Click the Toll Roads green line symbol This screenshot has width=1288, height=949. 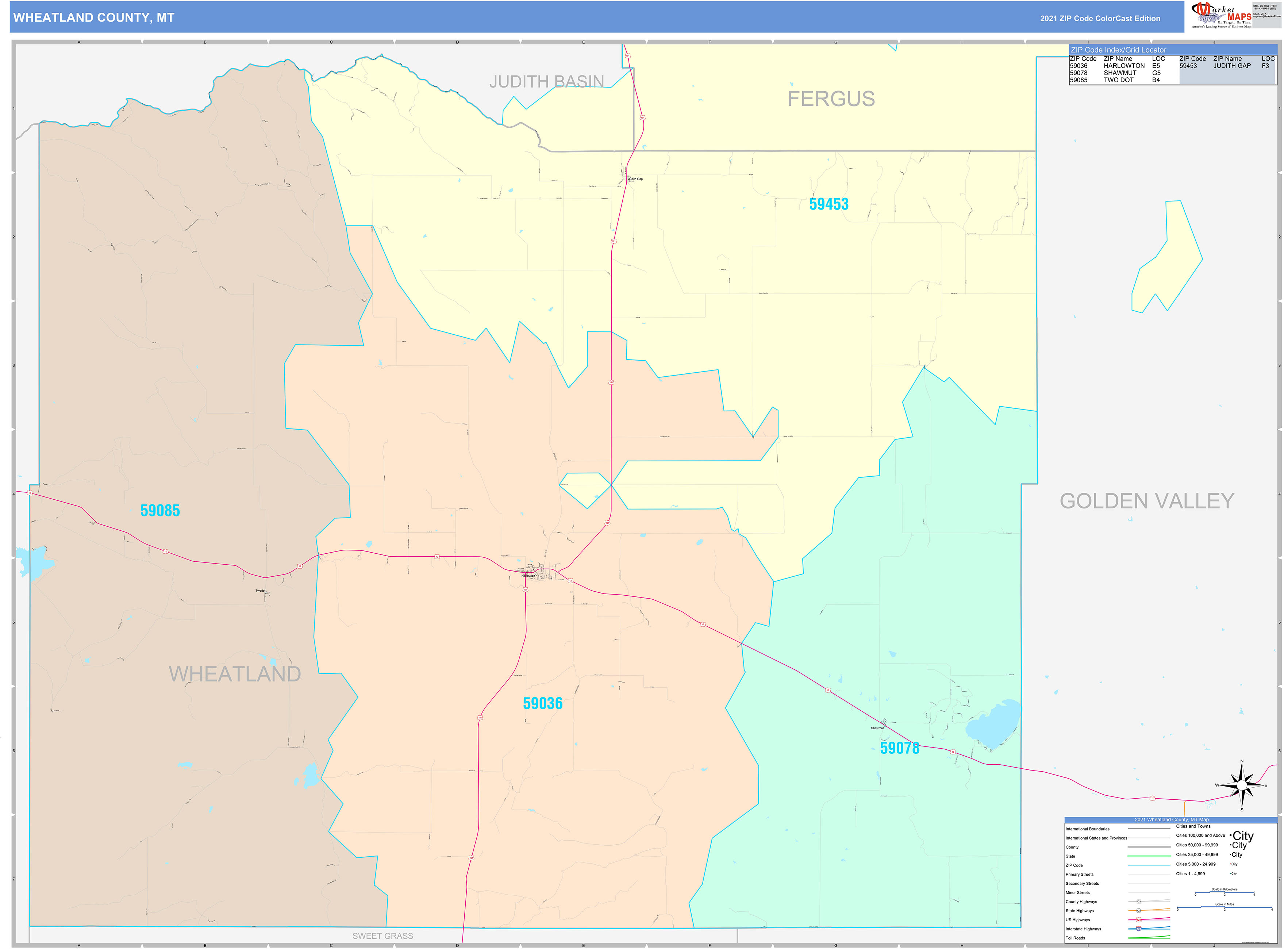pyautogui.click(x=1149, y=939)
